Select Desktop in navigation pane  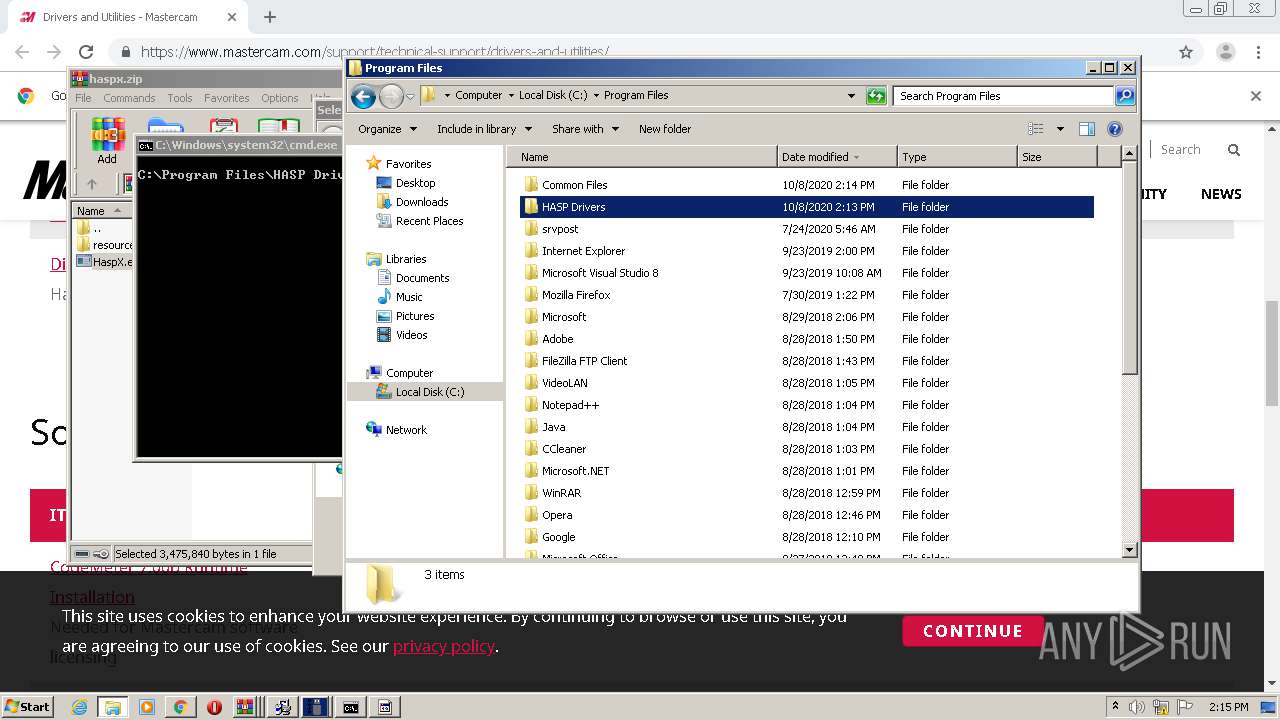pos(415,183)
